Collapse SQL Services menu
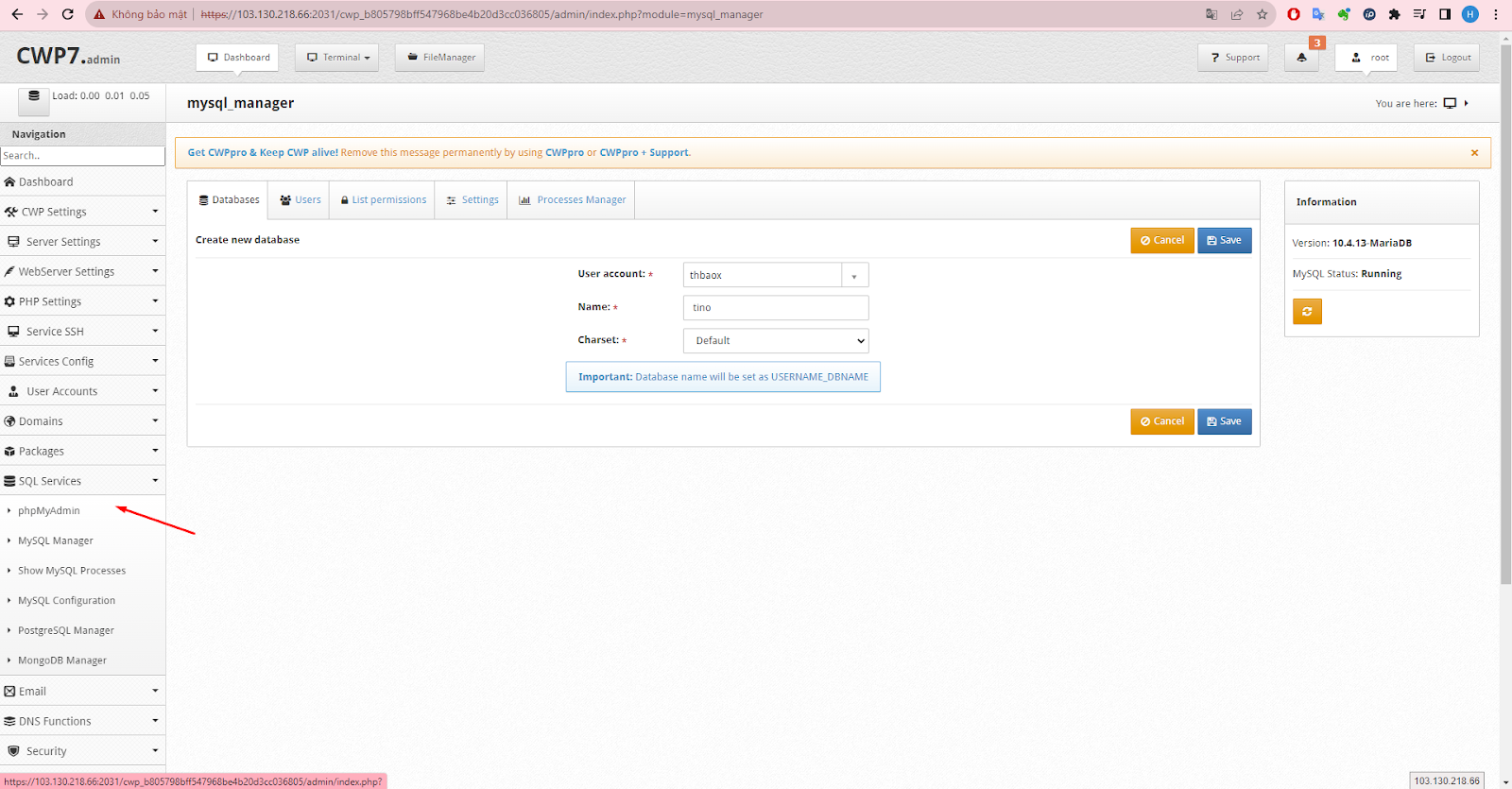 coord(82,481)
